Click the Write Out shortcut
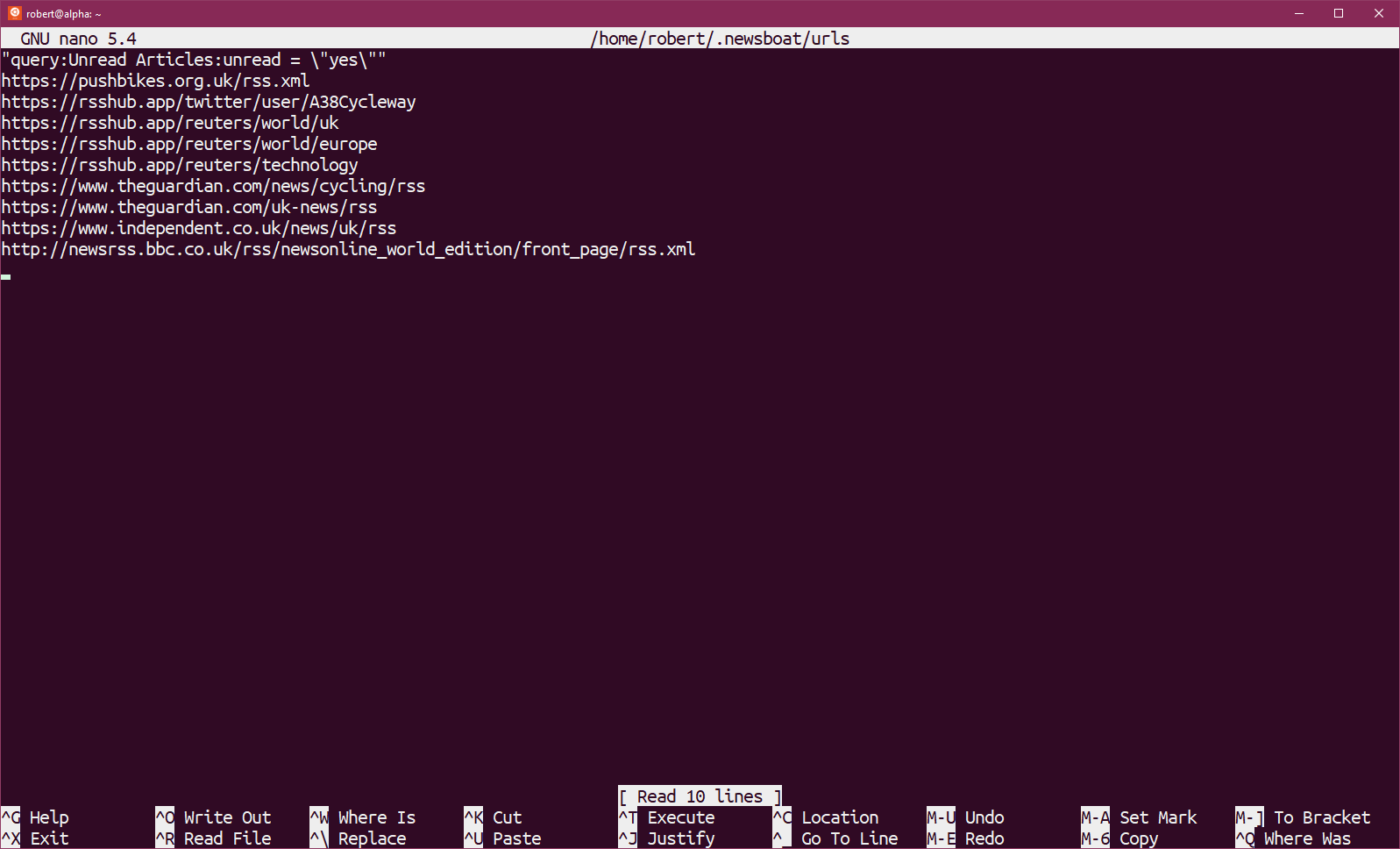 (x=226, y=817)
